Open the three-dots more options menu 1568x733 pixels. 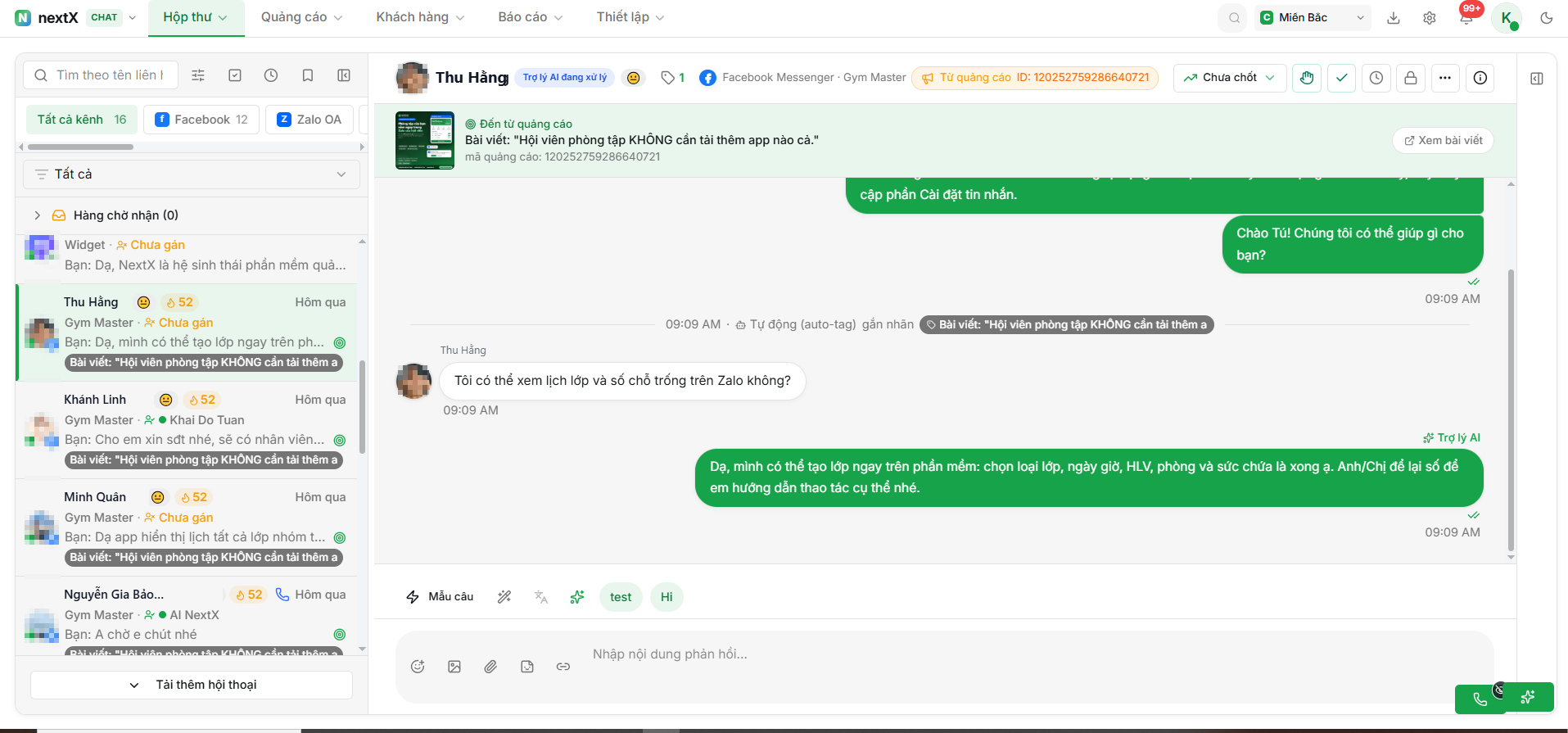(x=1445, y=78)
